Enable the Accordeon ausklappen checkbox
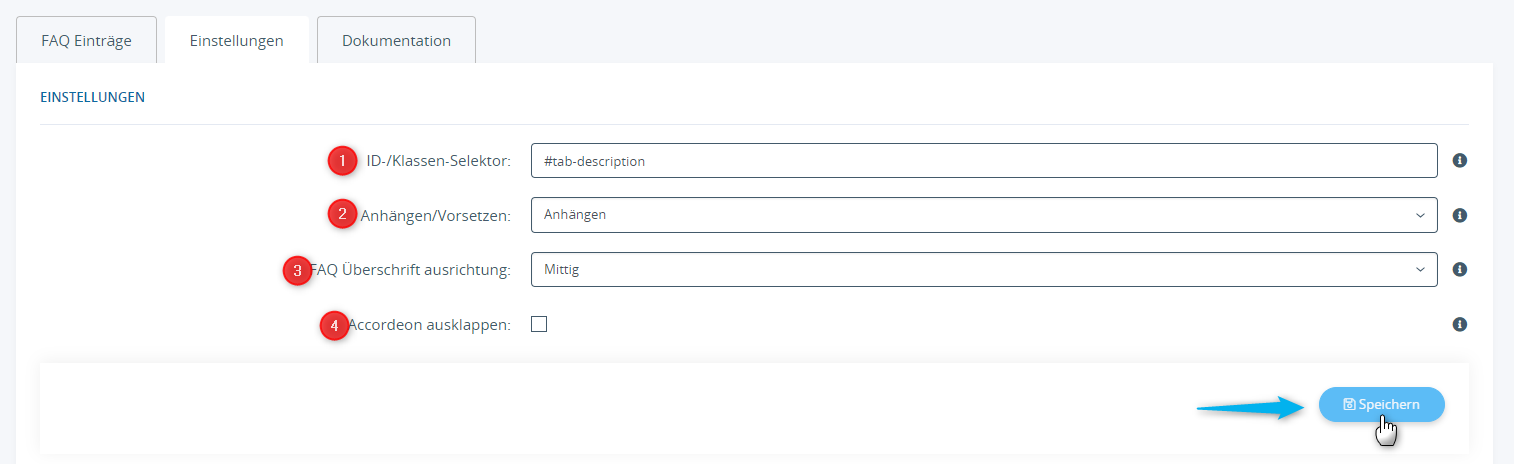The width and height of the screenshot is (1514, 464). click(539, 324)
